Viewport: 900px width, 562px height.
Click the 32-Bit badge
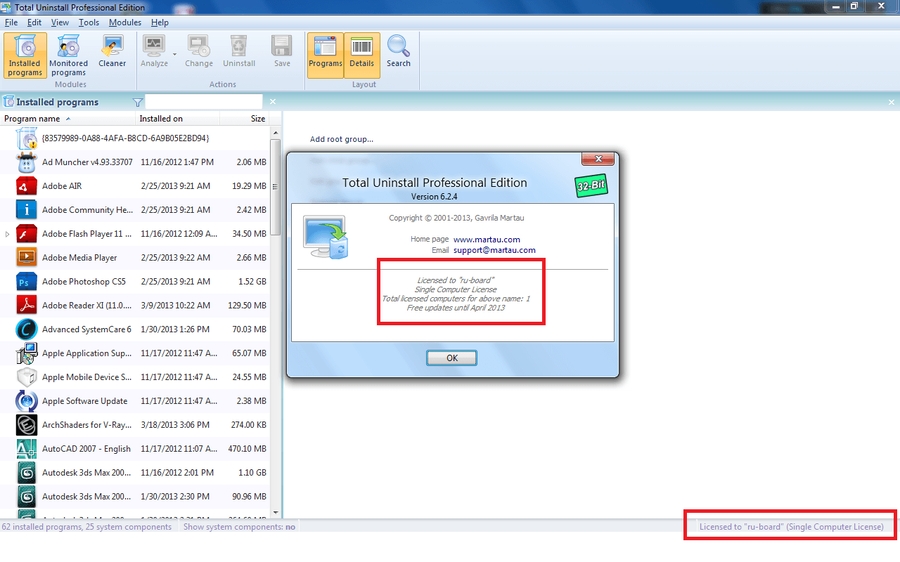pos(591,186)
